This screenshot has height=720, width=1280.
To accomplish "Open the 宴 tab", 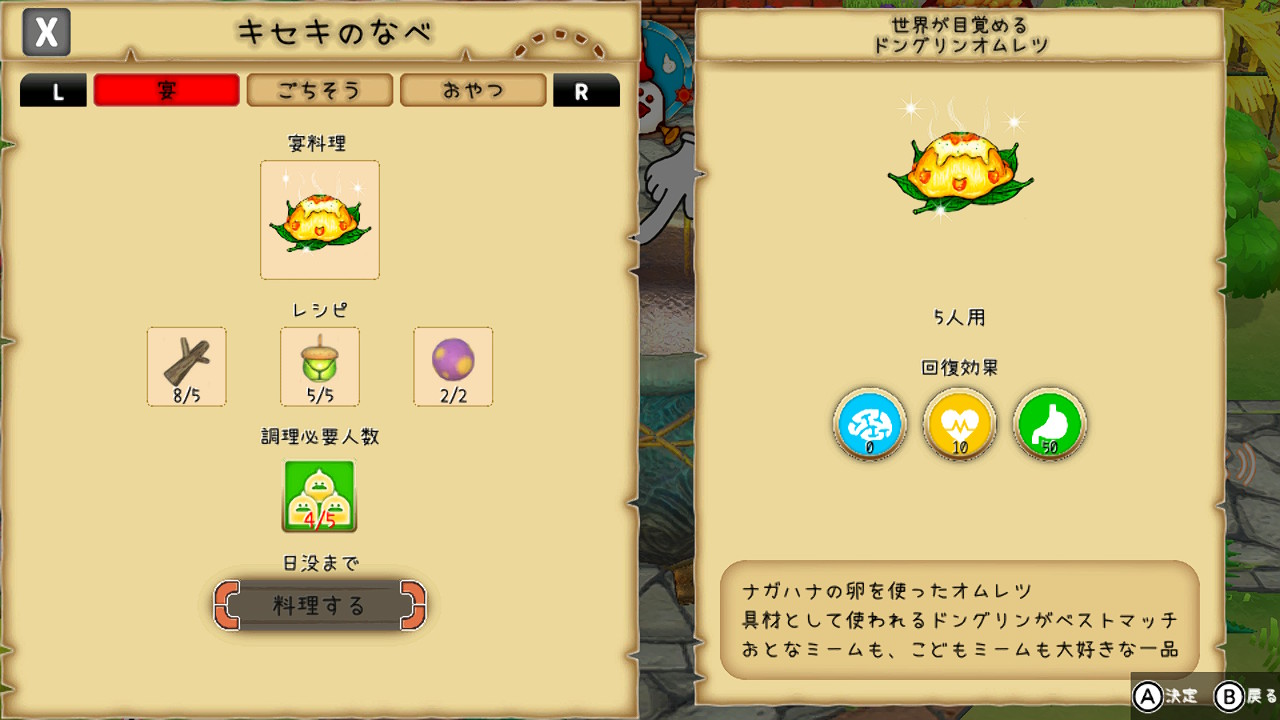I will (x=167, y=90).
